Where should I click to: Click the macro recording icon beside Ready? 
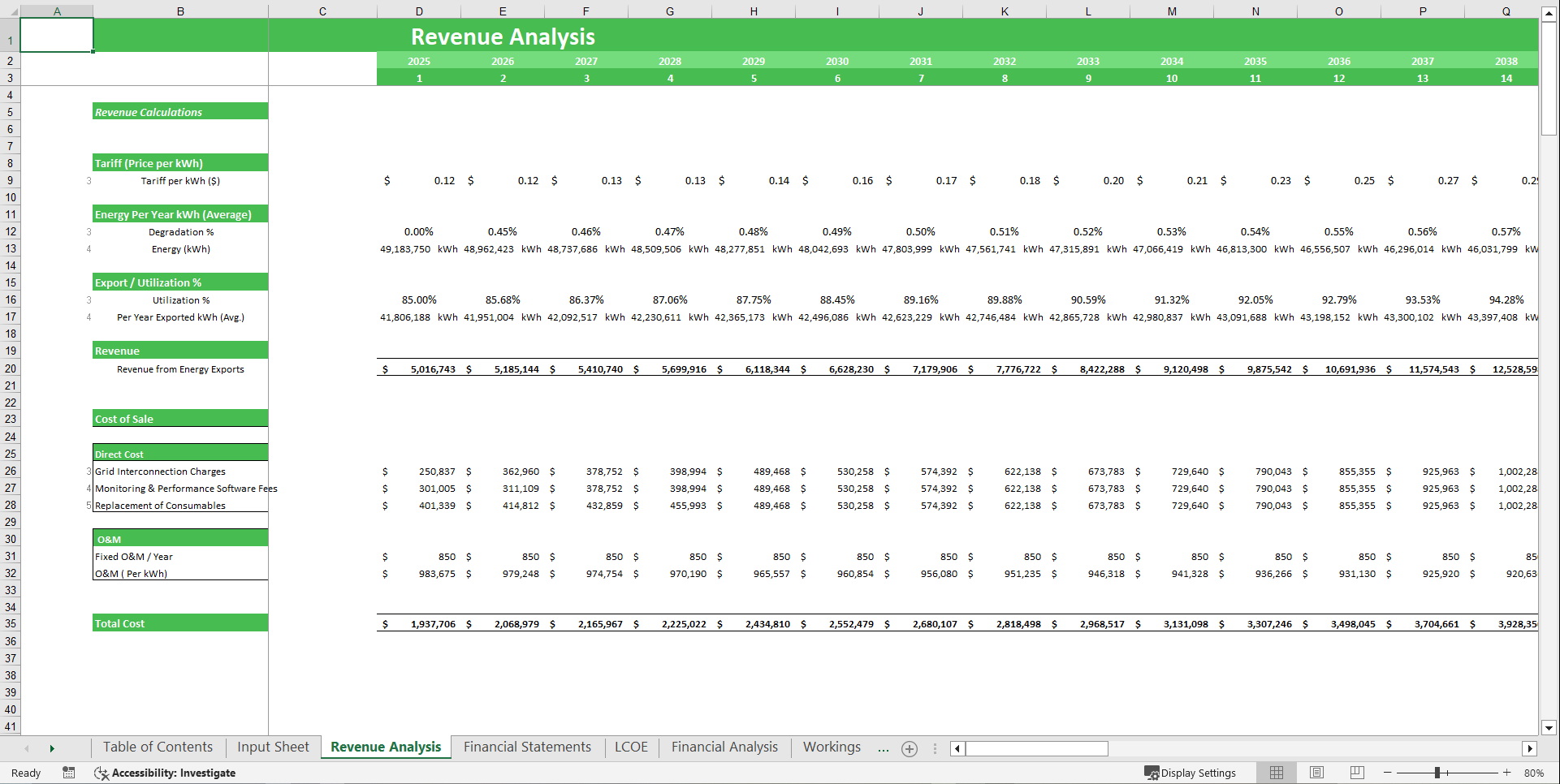69,773
